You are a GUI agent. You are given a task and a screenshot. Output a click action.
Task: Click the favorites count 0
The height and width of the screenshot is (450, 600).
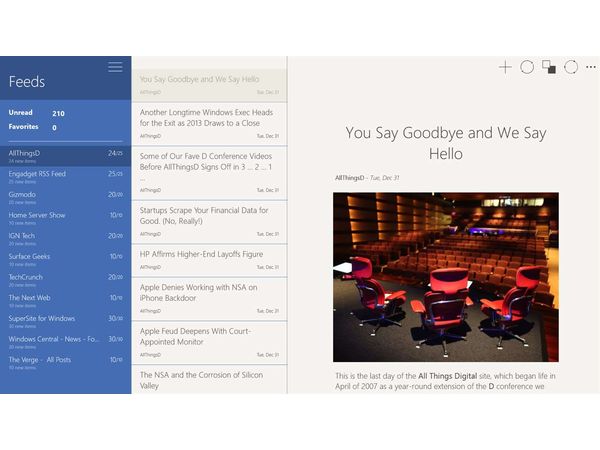(x=54, y=128)
